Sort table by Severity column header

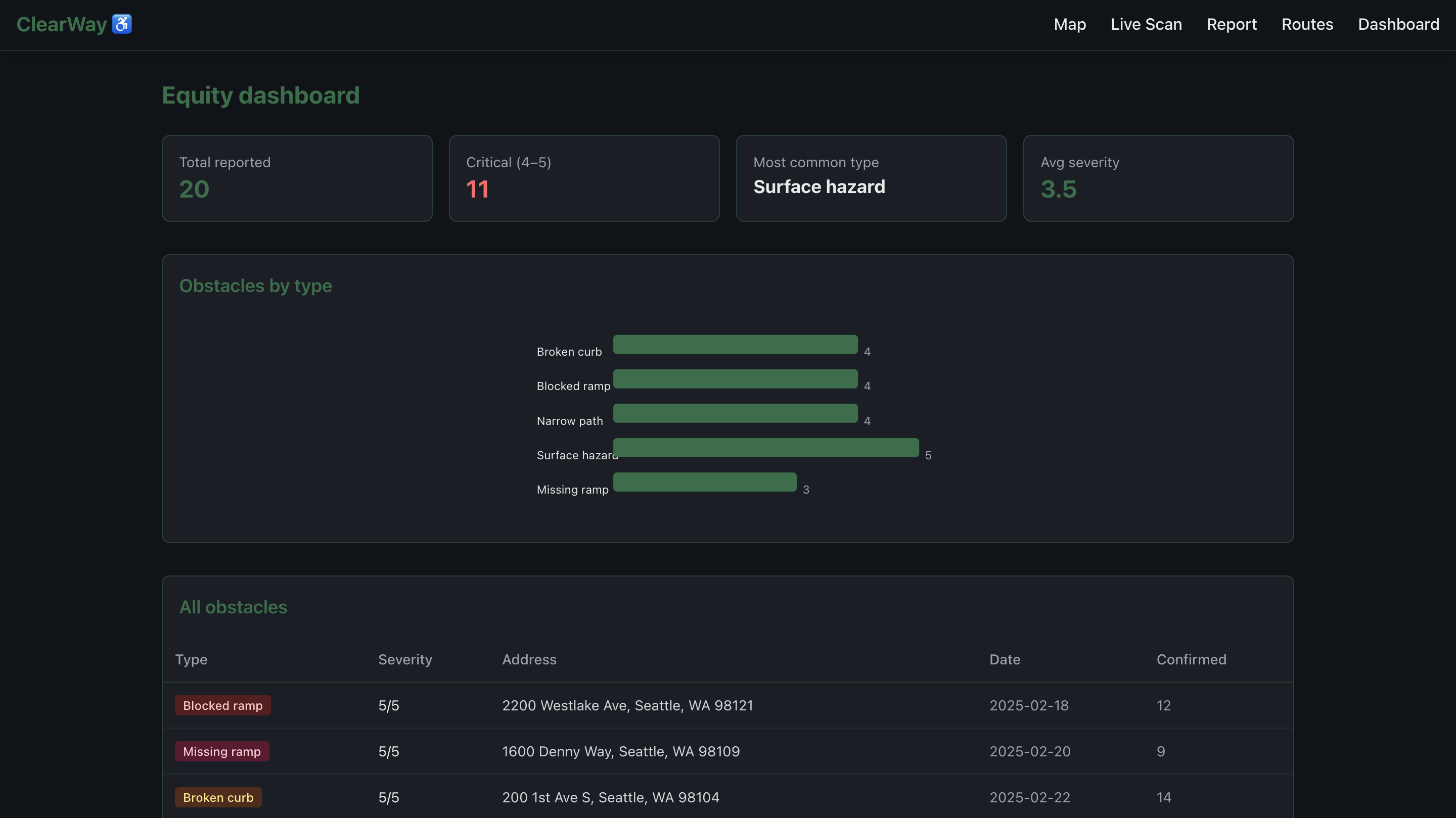[x=404, y=659]
